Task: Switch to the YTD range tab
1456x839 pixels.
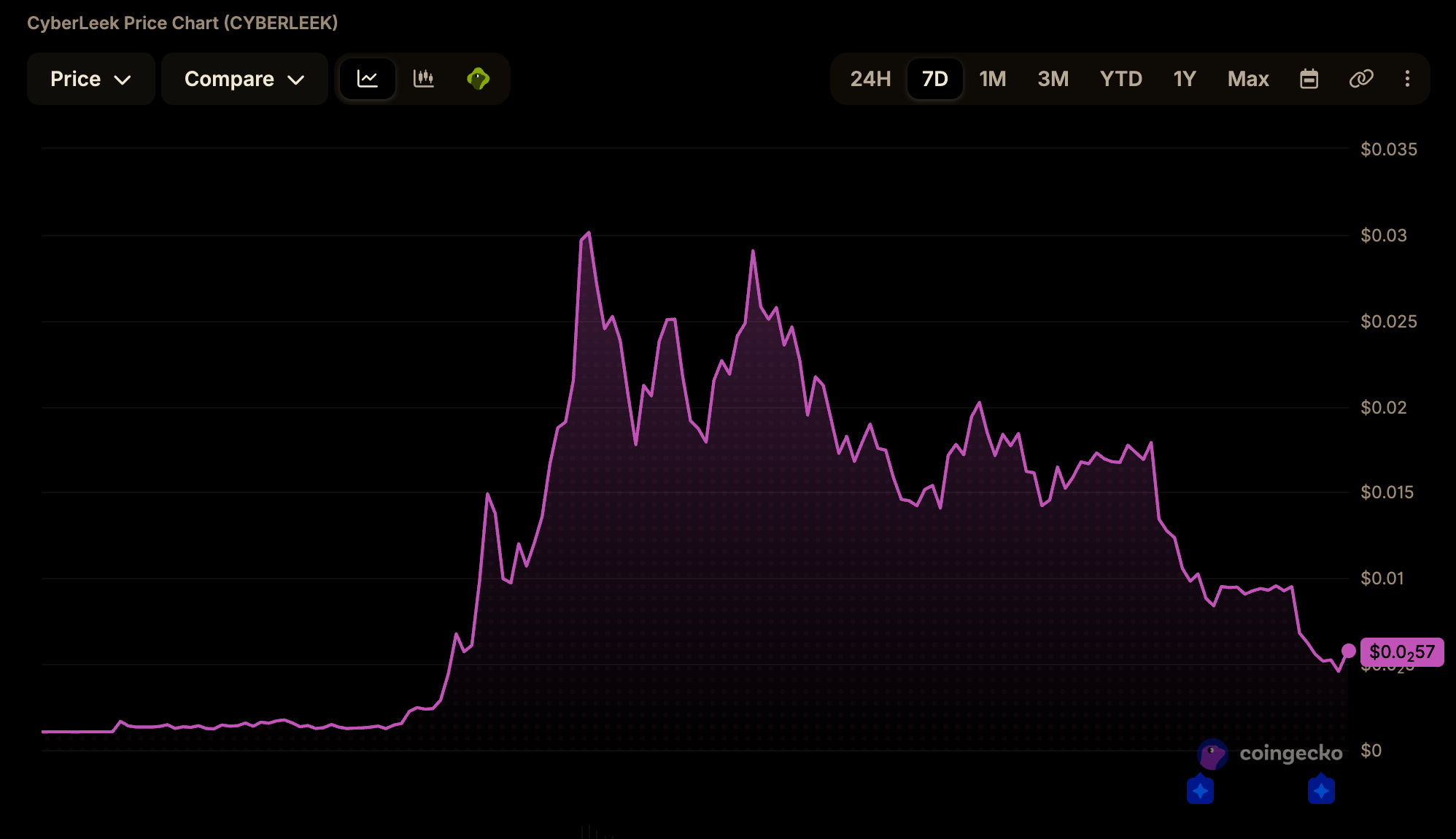Action: [1120, 79]
